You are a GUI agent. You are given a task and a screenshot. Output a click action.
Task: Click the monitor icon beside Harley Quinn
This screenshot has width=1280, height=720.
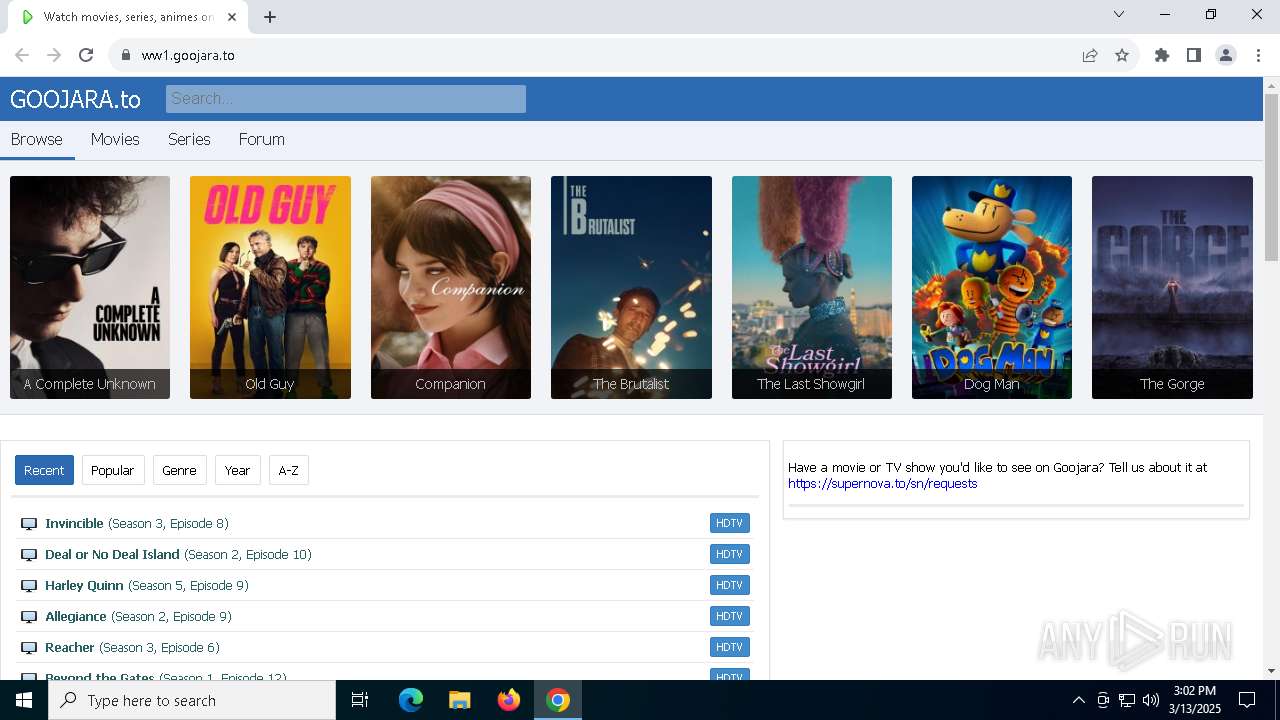tap(29, 586)
